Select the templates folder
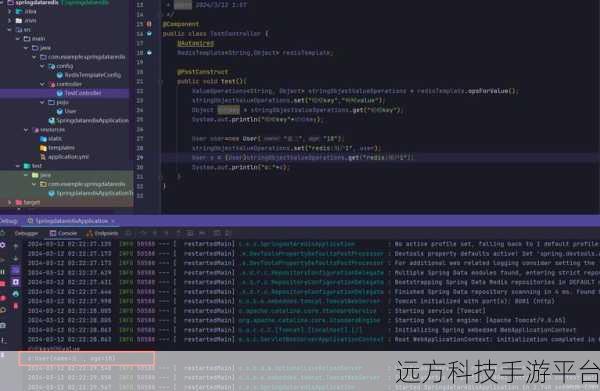This screenshot has height=391, width=600. [x=61, y=148]
